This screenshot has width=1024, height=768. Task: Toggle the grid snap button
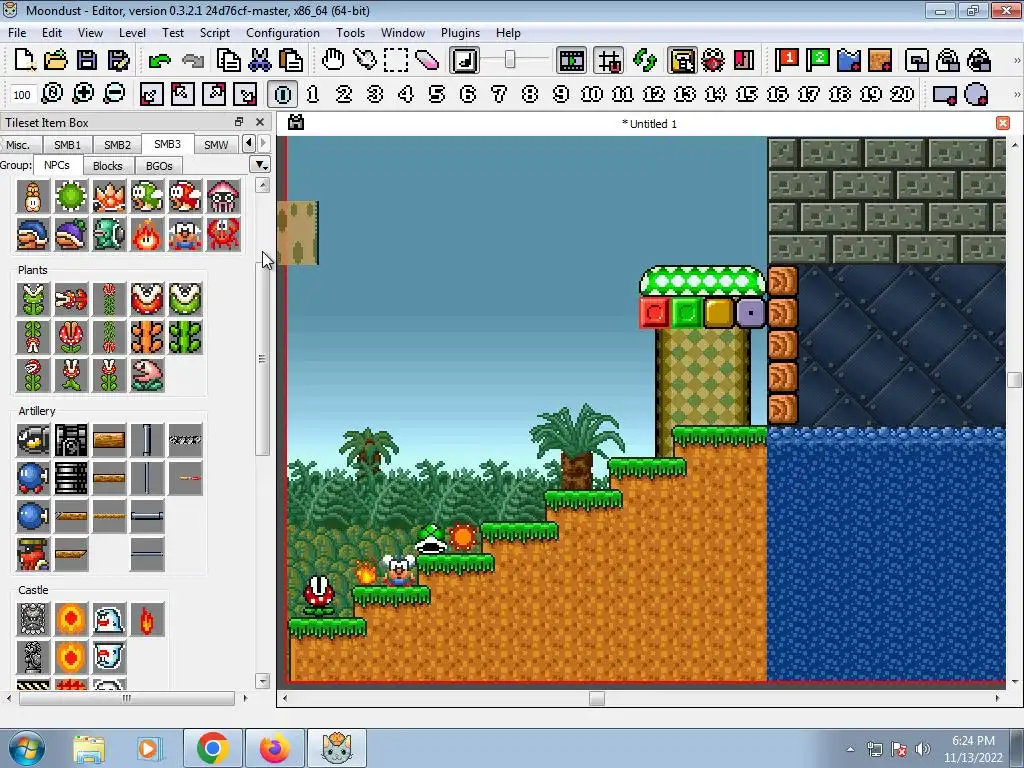[x=609, y=61]
